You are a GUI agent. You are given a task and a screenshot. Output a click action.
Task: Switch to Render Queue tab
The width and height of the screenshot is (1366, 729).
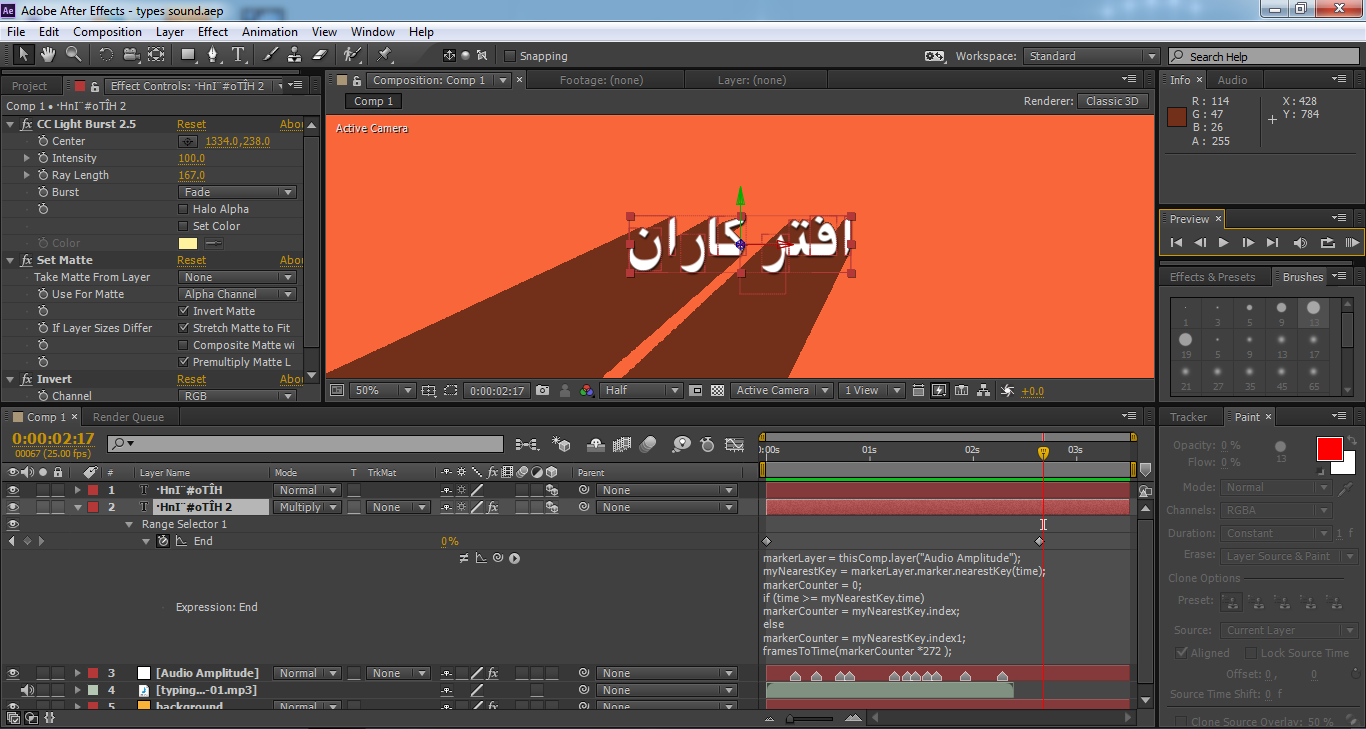128,417
